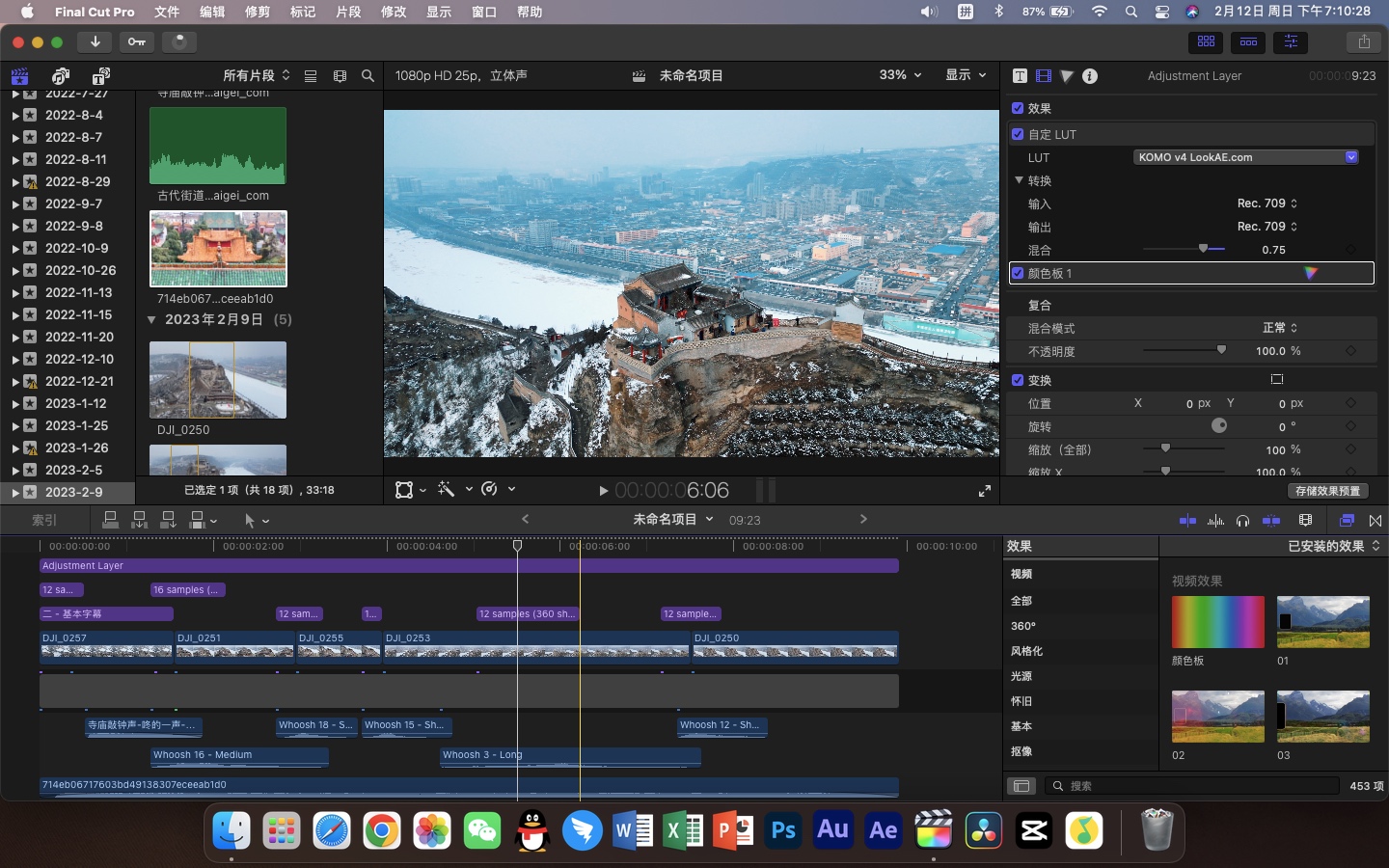The height and width of the screenshot is (868, 1389).
Task: Open the 修剪 menu
Action: [258, 12]
